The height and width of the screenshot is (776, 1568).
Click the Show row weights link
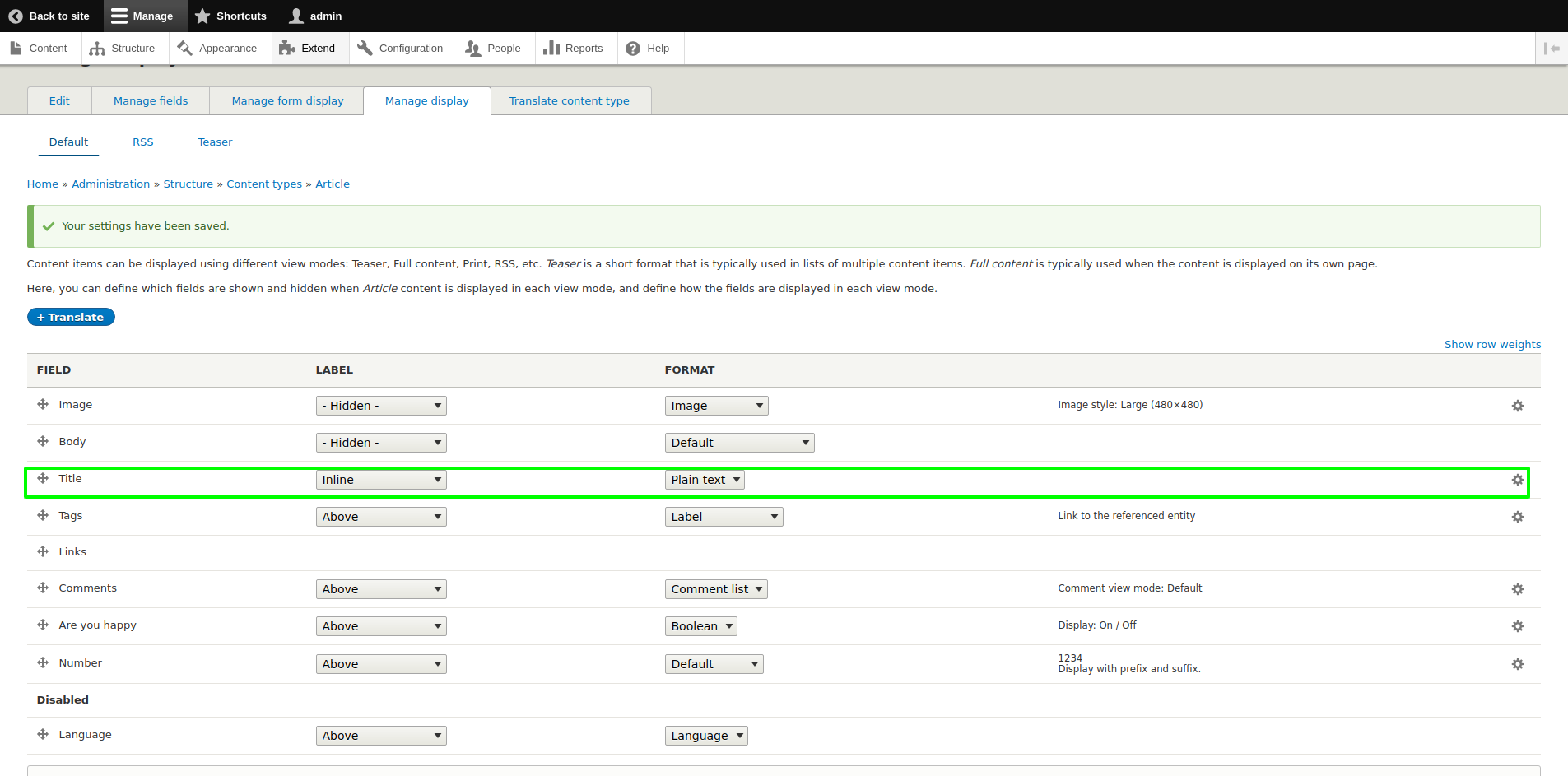point(1492,344)
